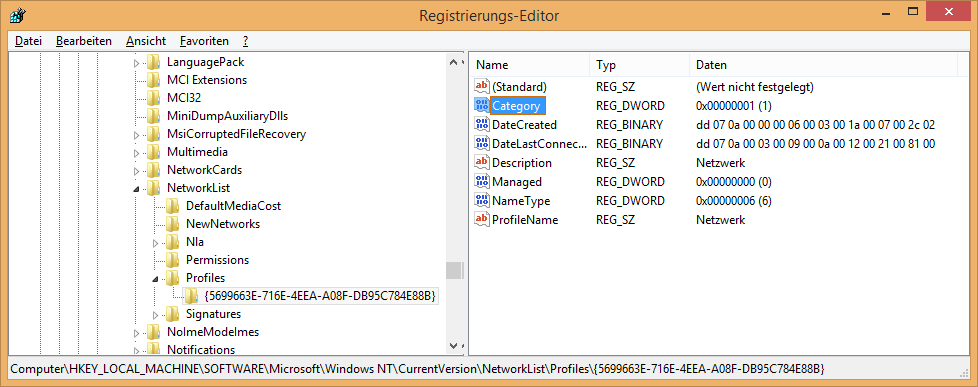The width and height of the screenshot is (978, 387).
Task: Click the registry path in status bar
Action: [418, 369]
